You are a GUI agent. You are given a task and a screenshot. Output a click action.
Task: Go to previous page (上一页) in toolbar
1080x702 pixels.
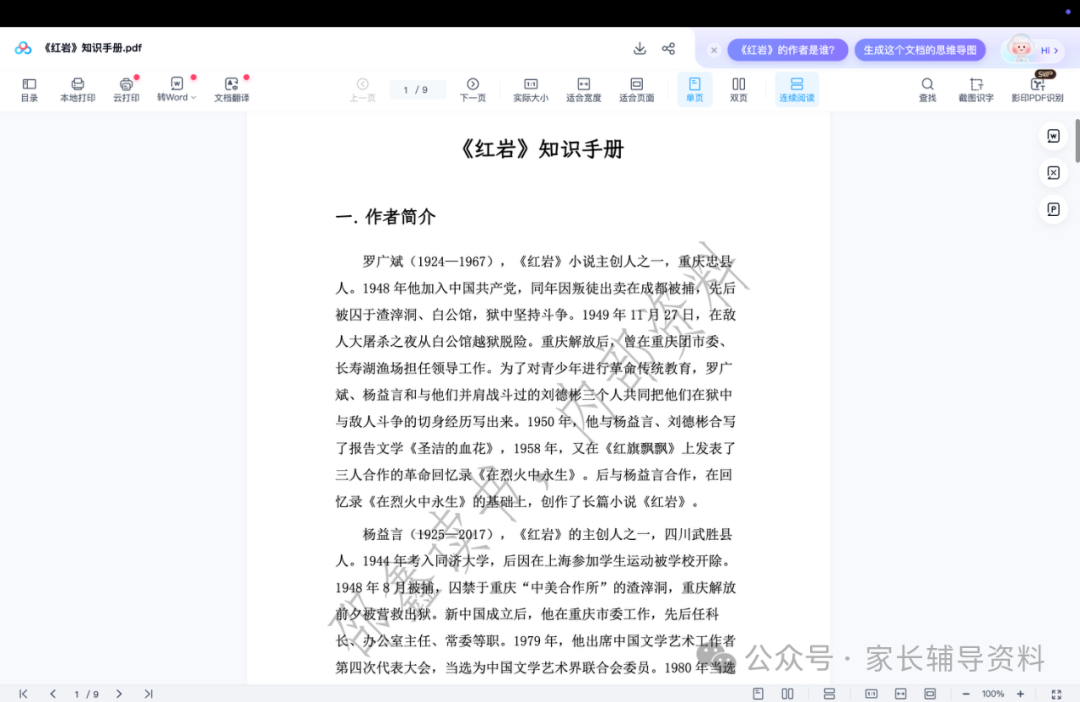point(362,90)
